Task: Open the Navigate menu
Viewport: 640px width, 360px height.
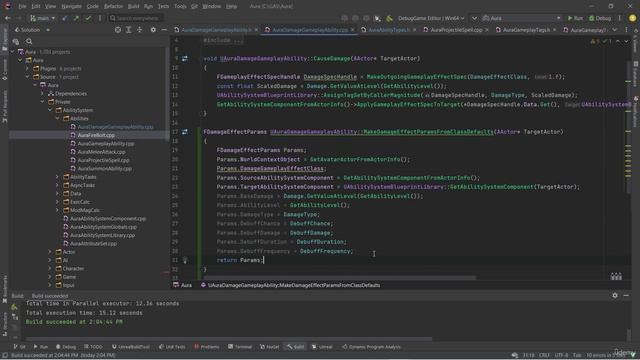Action: click(71, 6)
